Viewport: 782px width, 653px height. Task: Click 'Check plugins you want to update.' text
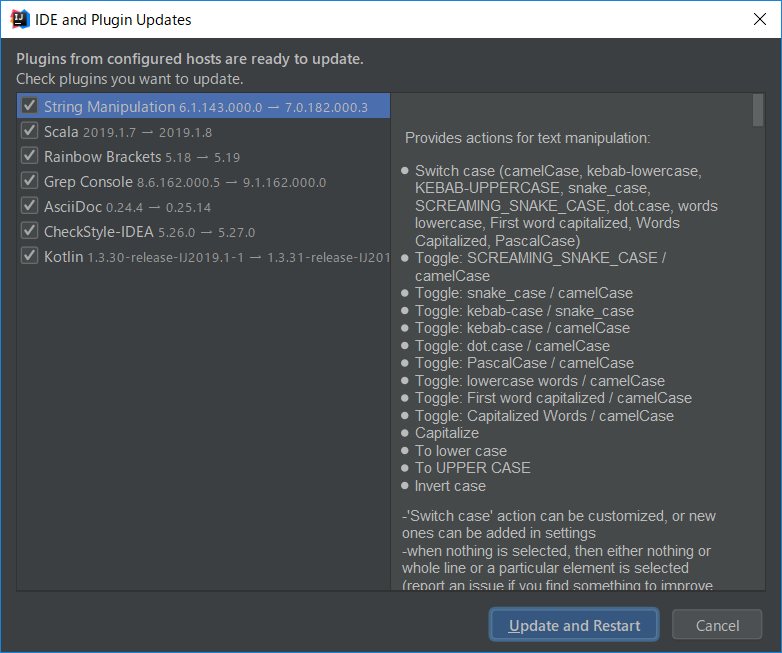pos(130,79)
